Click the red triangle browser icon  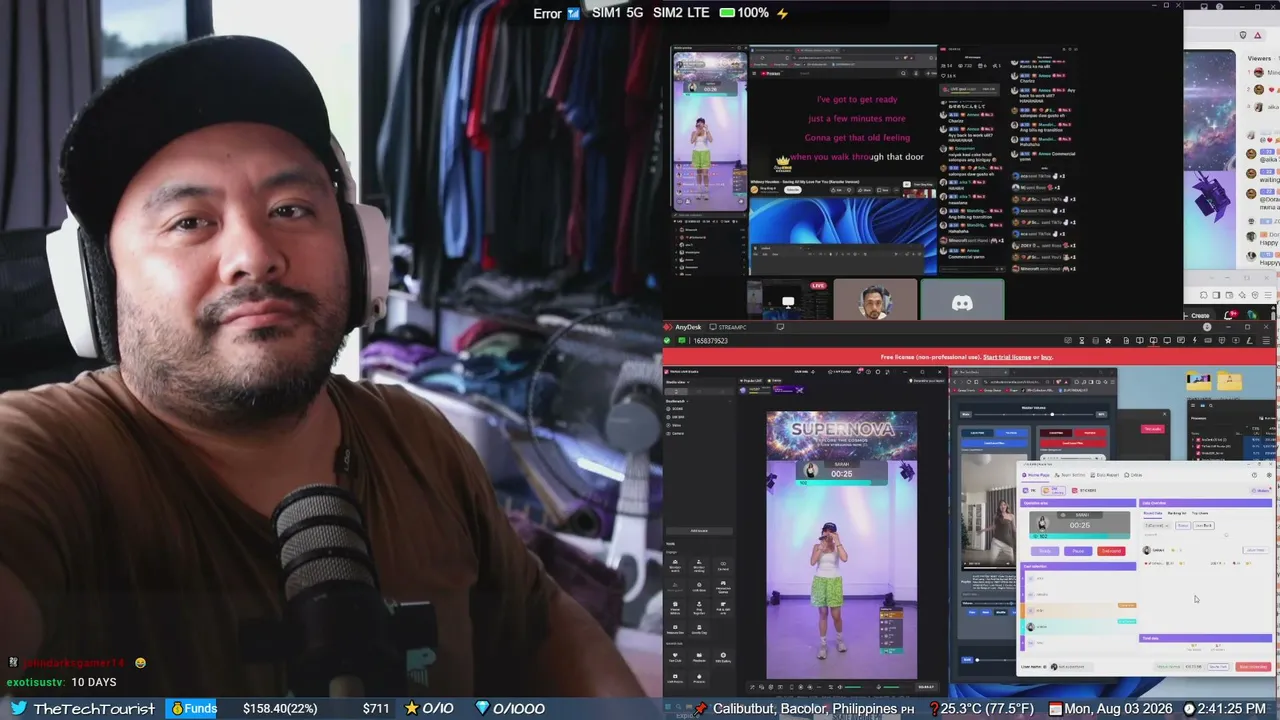(1258, 35)
